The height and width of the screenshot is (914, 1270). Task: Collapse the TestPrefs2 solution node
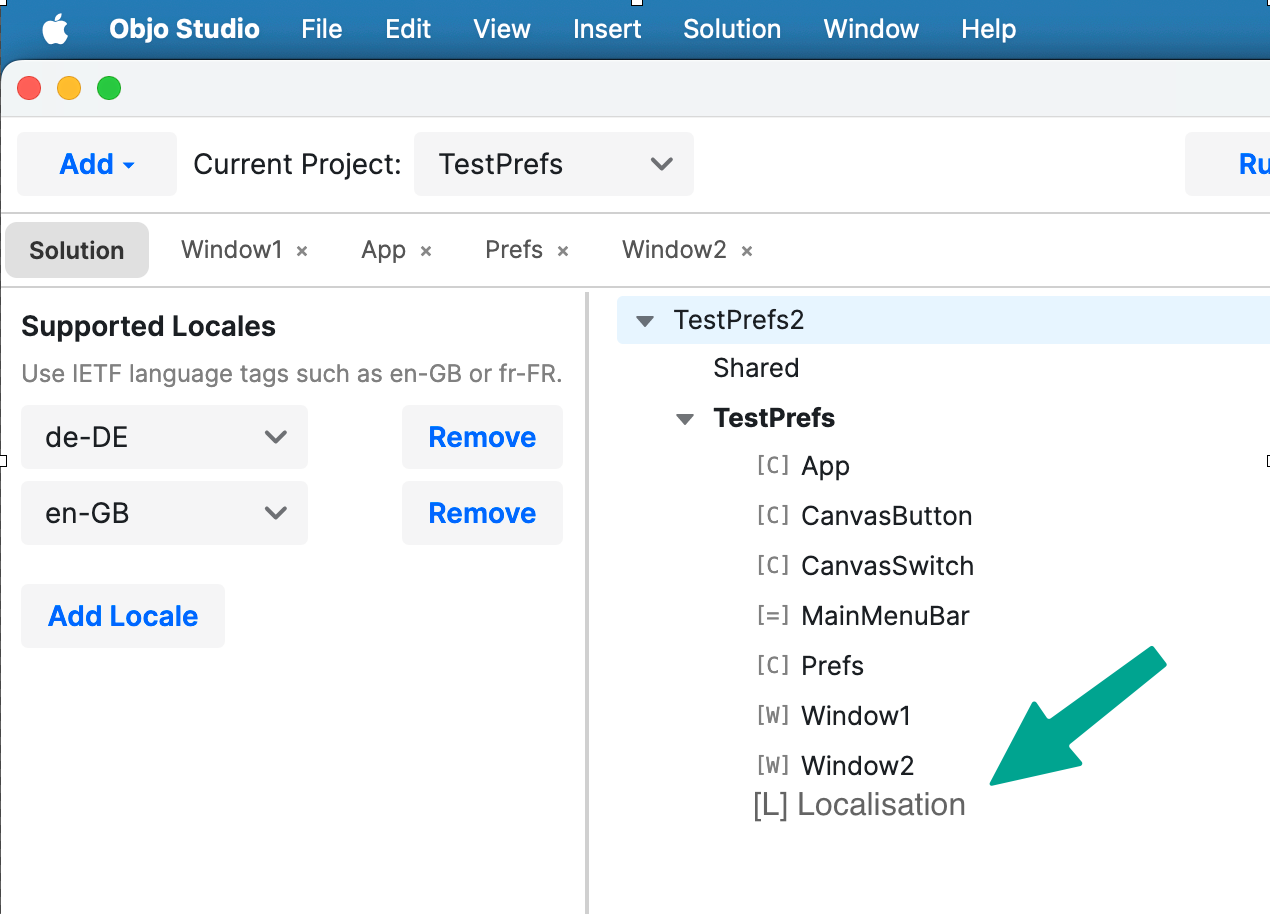[x=645, y=321]
